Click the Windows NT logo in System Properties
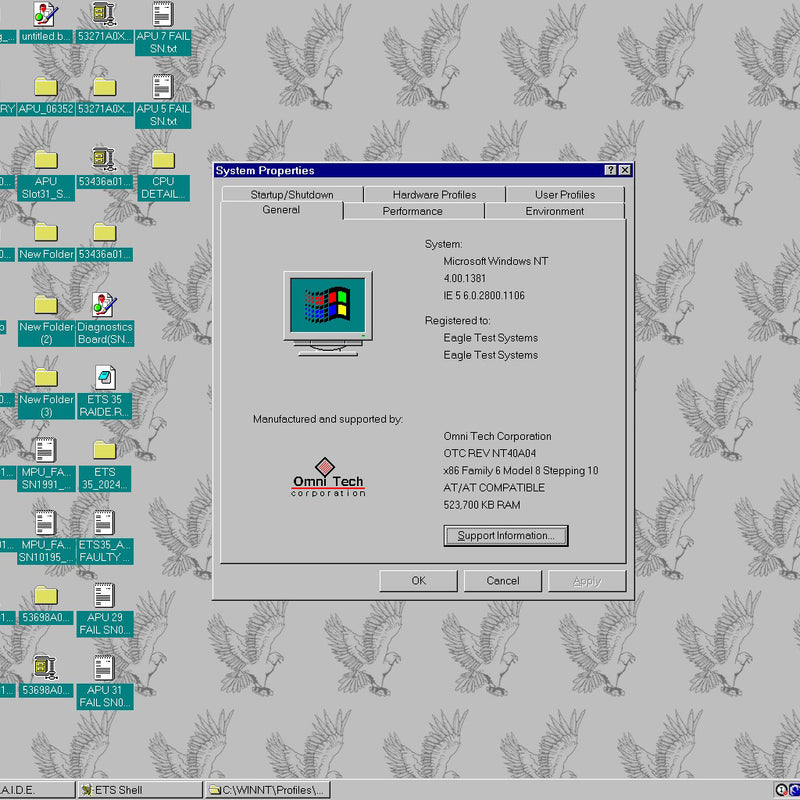 coord(328,307)
